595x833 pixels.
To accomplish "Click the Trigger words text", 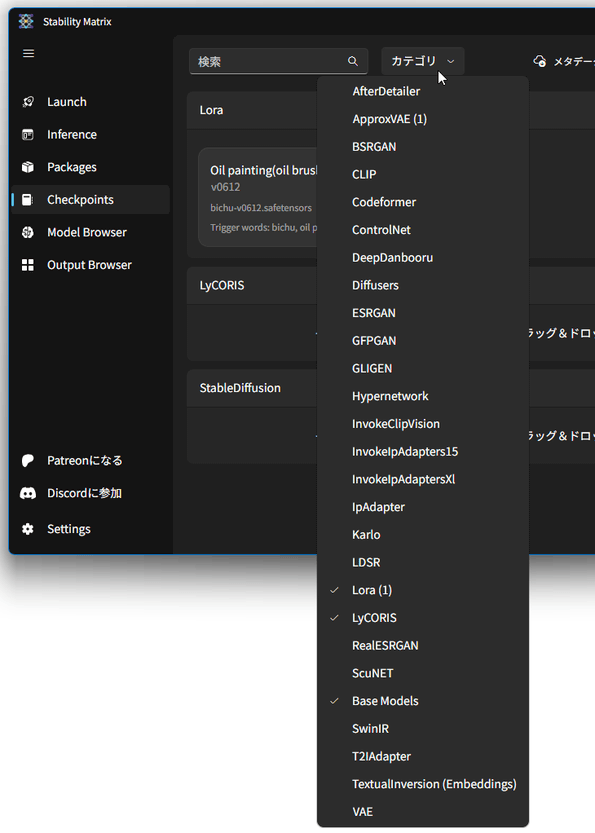I will (264, 227).
